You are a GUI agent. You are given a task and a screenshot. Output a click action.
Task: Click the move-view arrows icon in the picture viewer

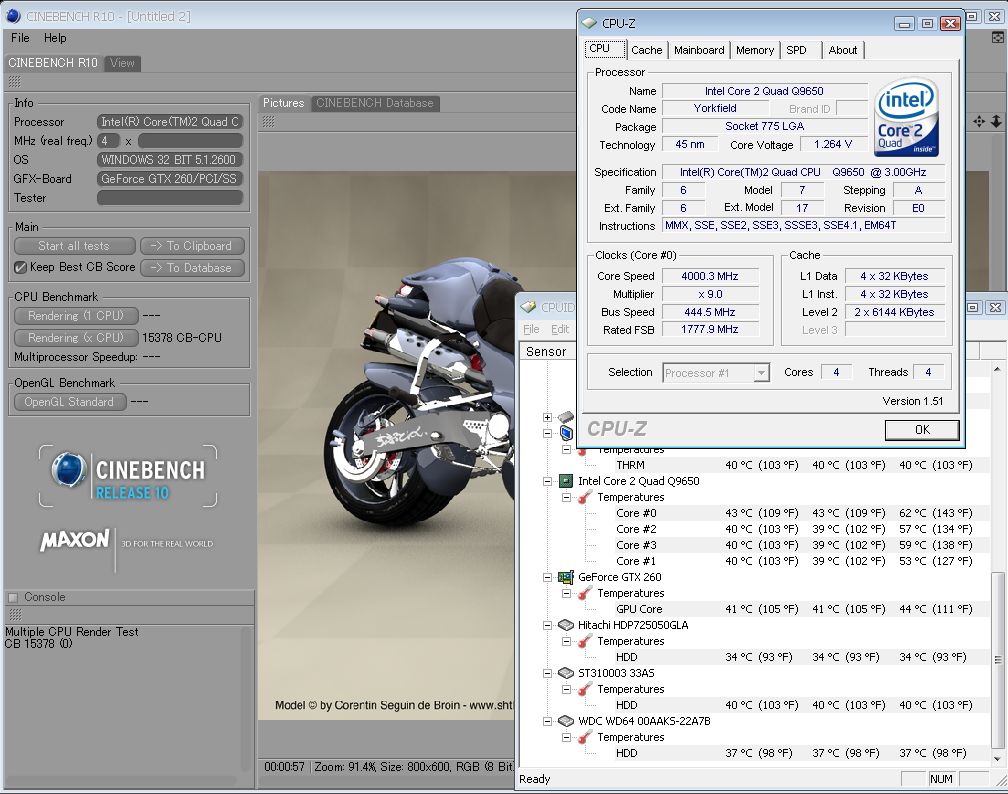click(979, 121)
